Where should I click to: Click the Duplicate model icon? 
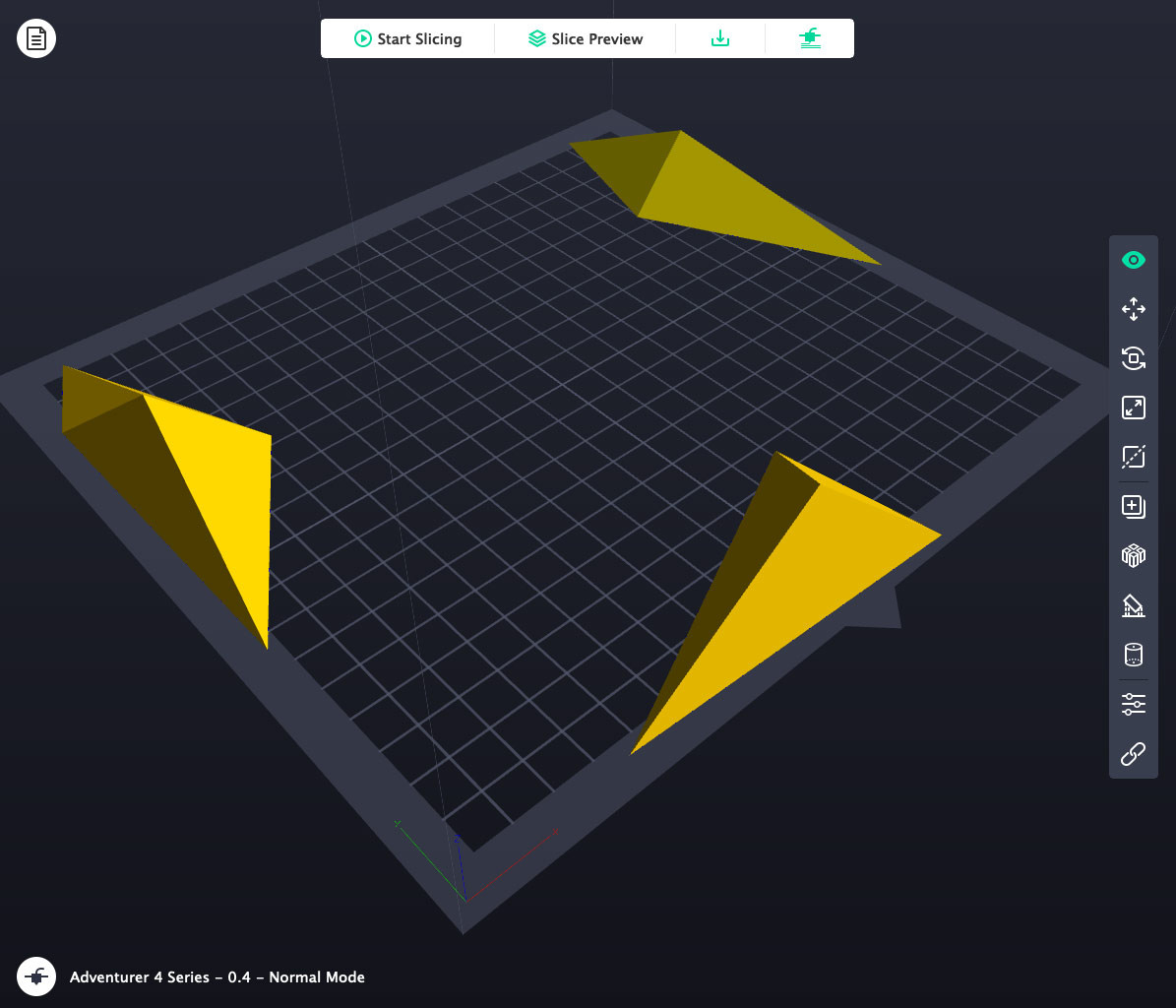(1133, 507)
